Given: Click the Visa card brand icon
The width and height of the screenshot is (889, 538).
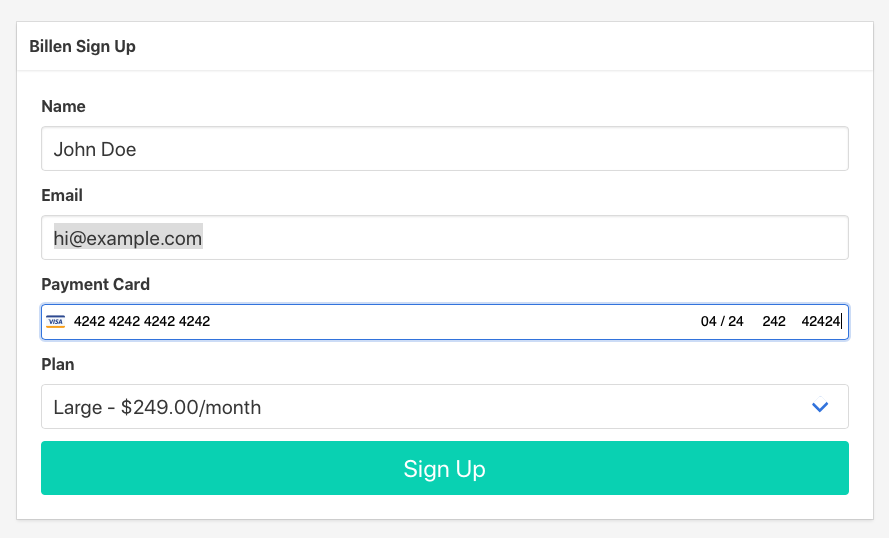Looking at the screenshot, I should point(55,322).
